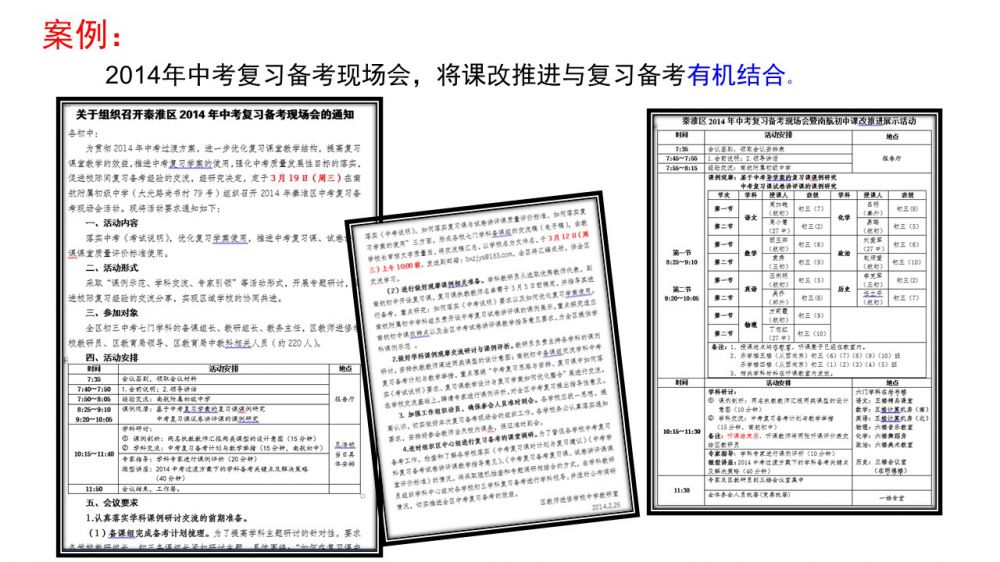Click the "第一节 8:25~9:10" time cell

(x=681, y=258)
